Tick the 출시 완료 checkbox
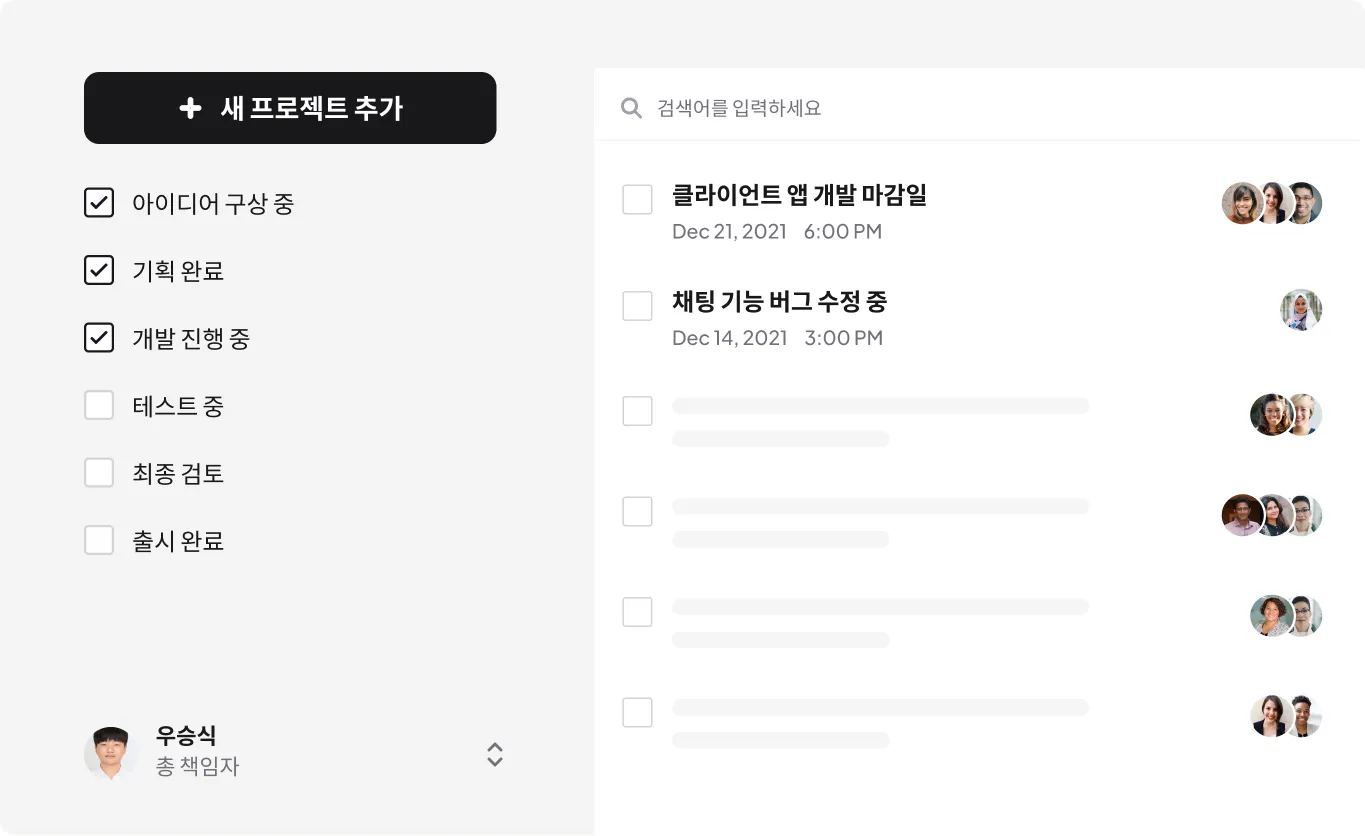The image size is (1365, 836). point(99,541)
